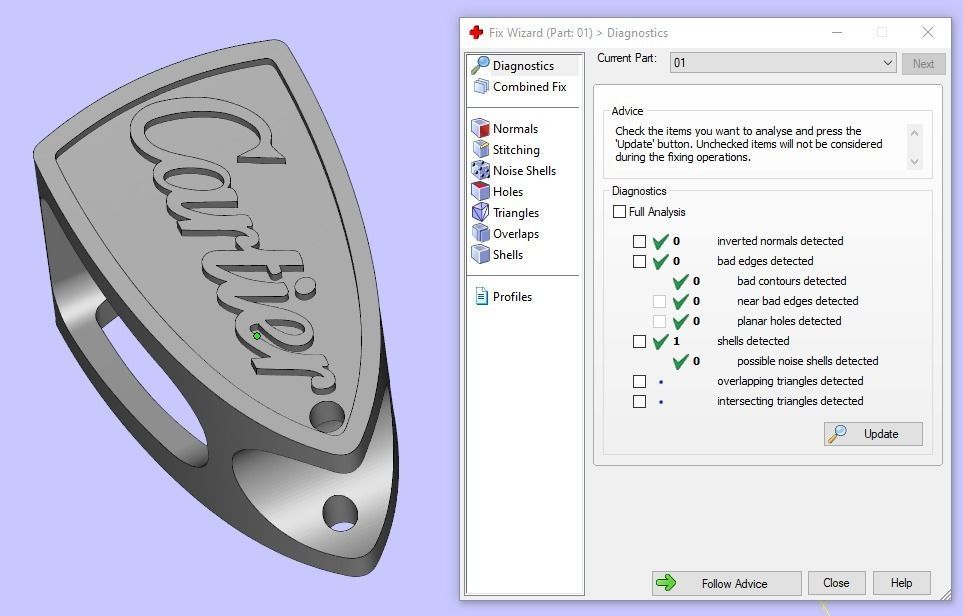Click the Follow Advice button

click(x=727, y=583)
